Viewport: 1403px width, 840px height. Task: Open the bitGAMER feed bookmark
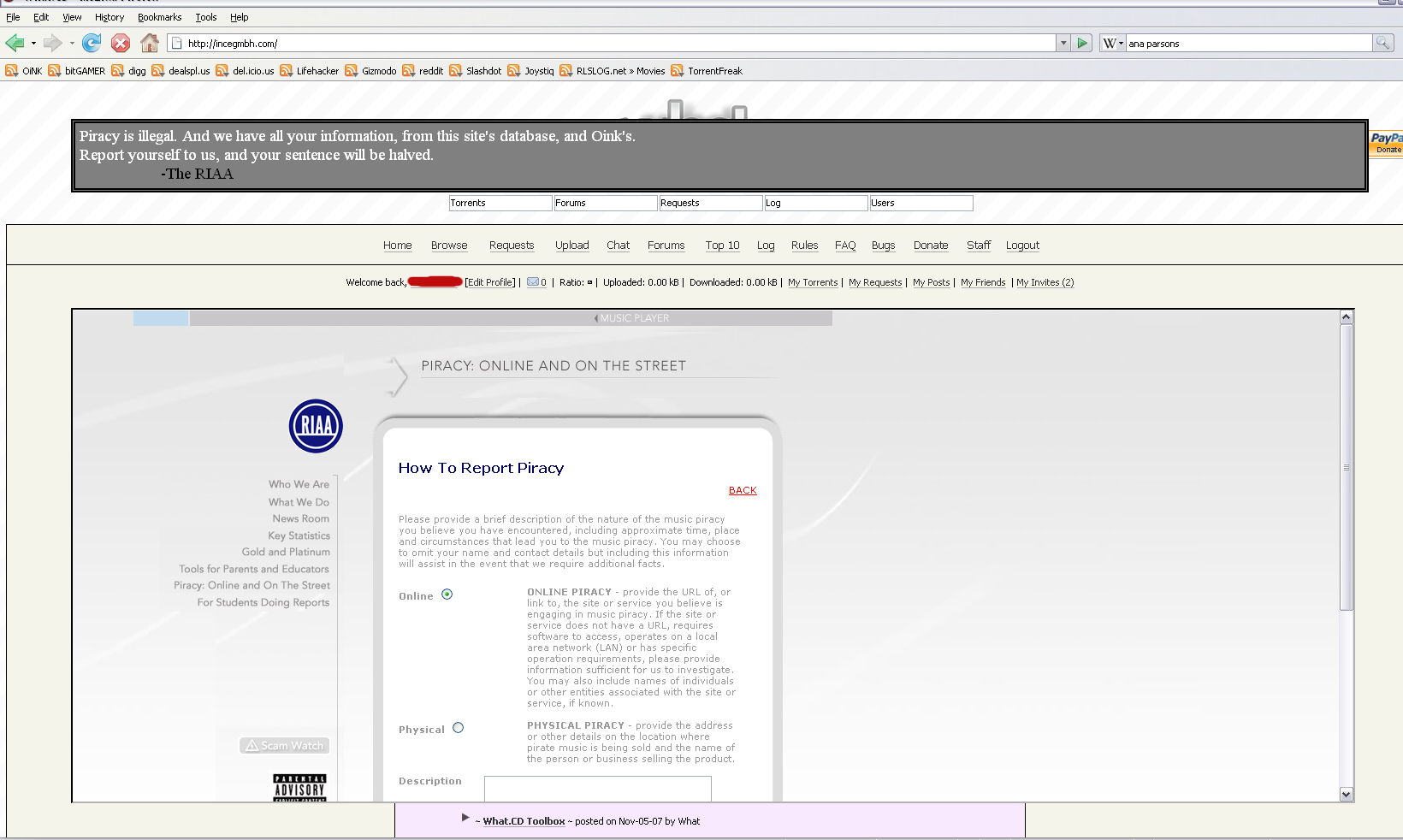coord(77,71)
